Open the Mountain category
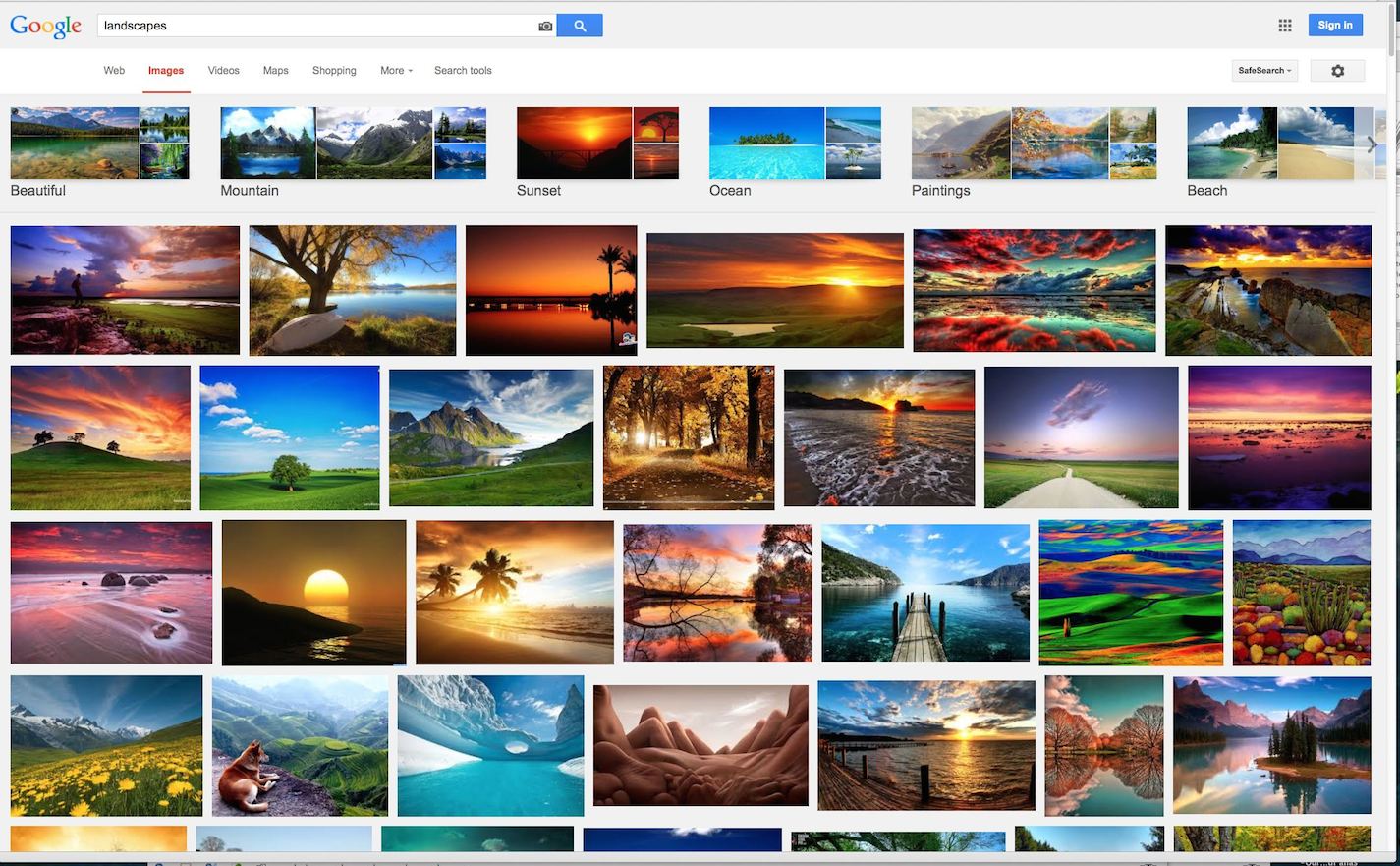Screen dimensions: 1400x866 pos(353,152)
